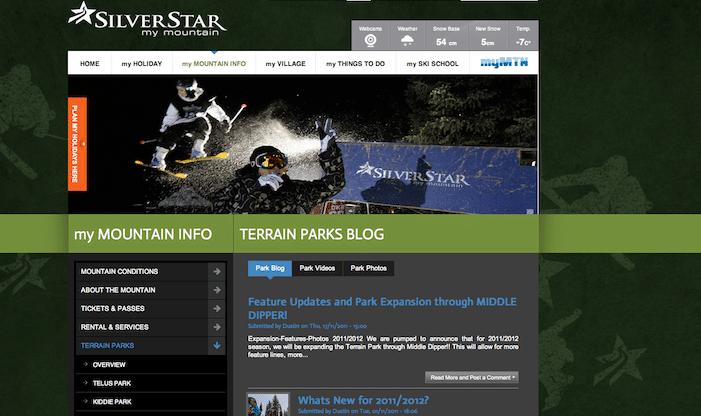Screen dimensions: 701x416
Task: Switch to the Park Photos tab
Action: coord(368,268)
